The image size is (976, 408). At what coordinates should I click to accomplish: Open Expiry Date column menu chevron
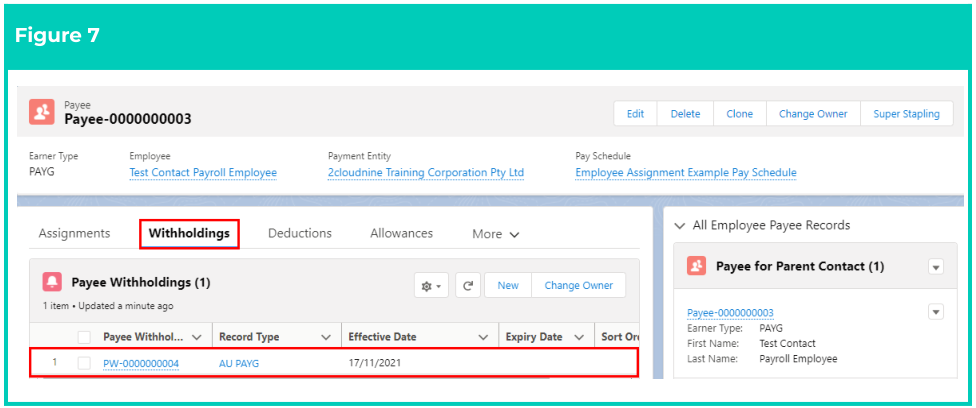(x=579, y=337)
